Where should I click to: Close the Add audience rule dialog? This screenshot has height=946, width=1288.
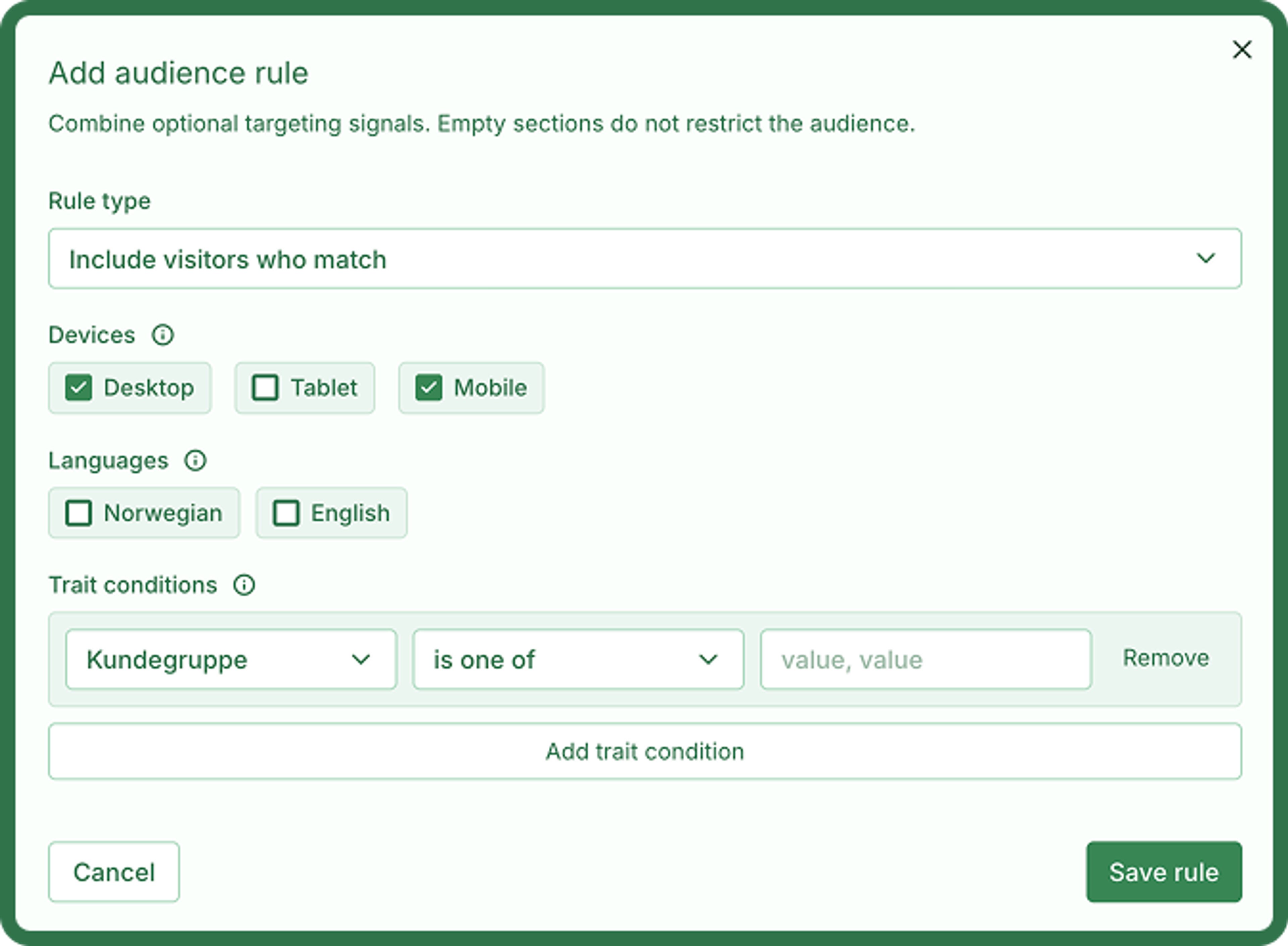pos(1242,50)
